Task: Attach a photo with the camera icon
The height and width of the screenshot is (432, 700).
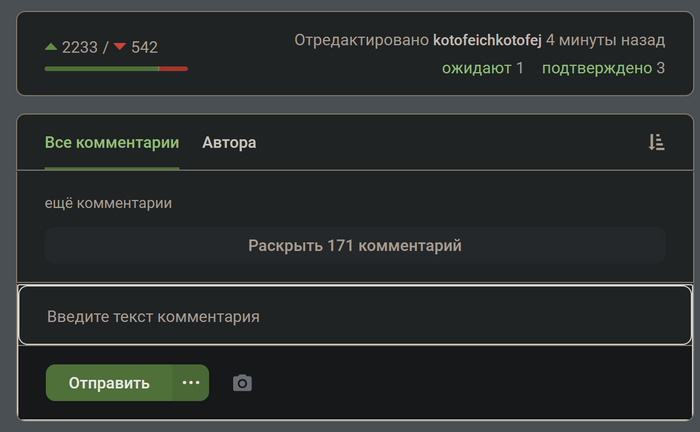Action: coord(242,383)
